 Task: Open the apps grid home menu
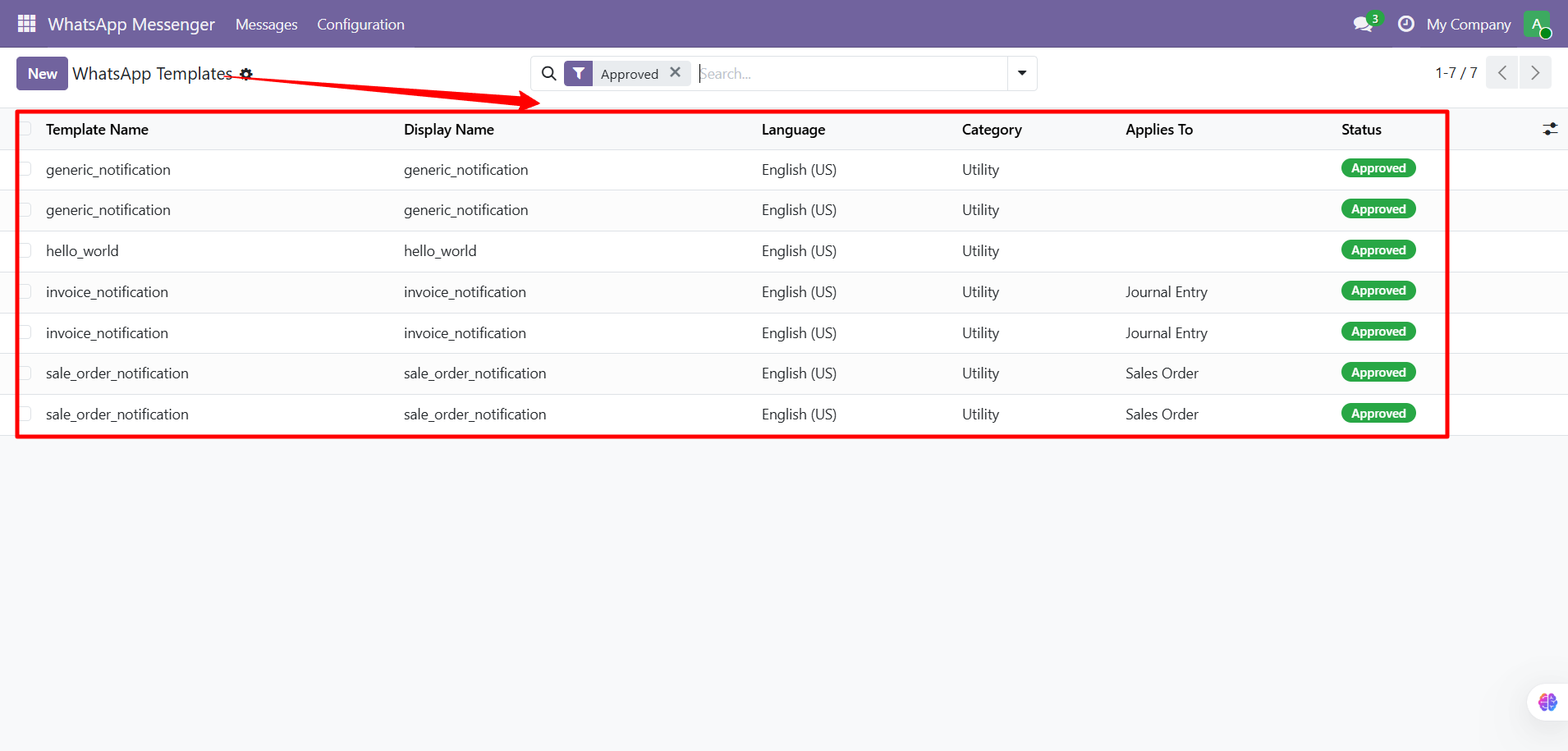(x=26, y=24)
